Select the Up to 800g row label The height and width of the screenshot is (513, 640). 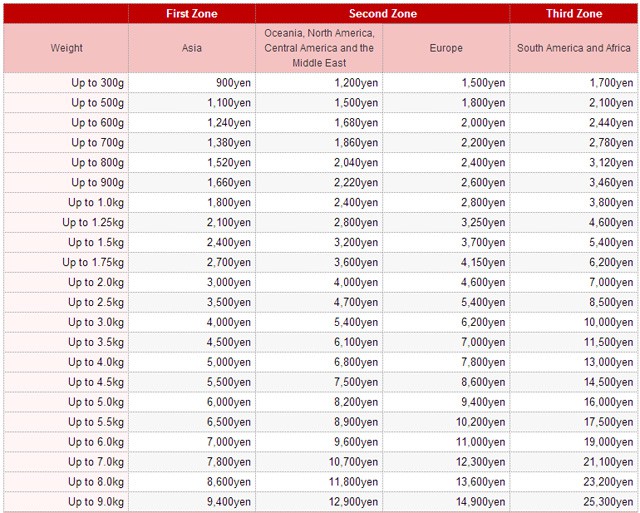tap(98, 163)
